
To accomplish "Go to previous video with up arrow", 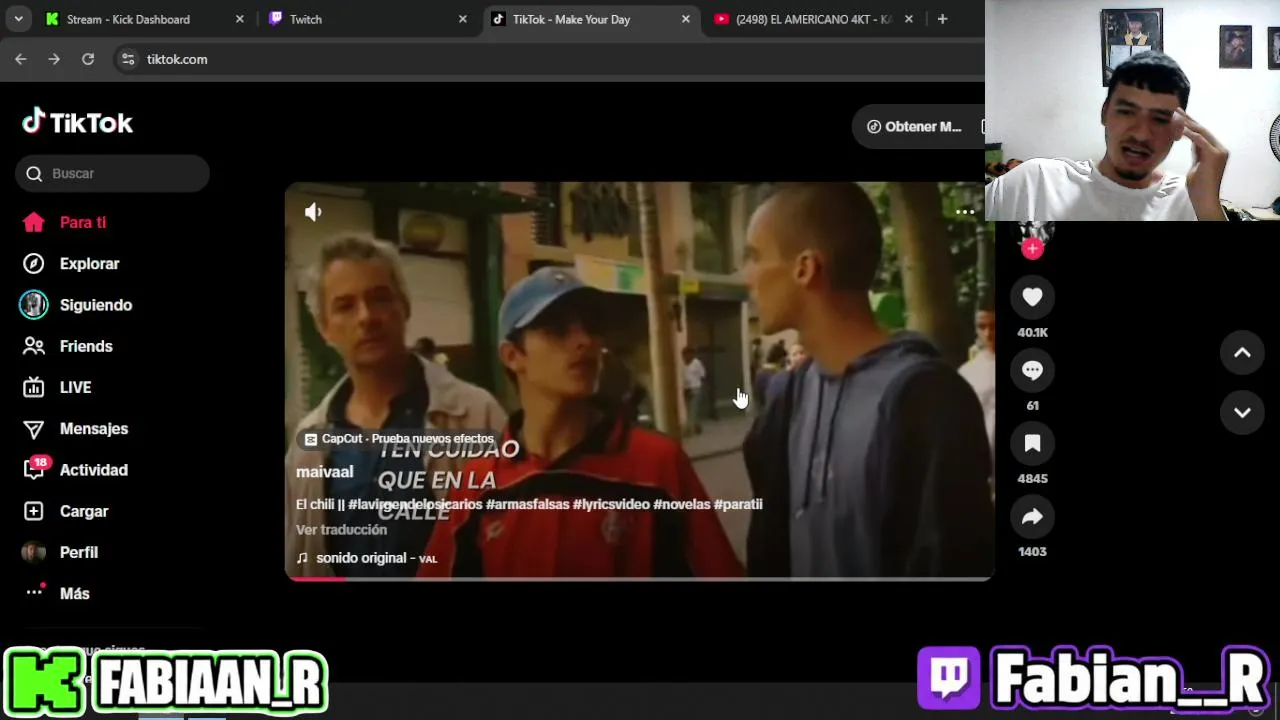I will 1242,352.
